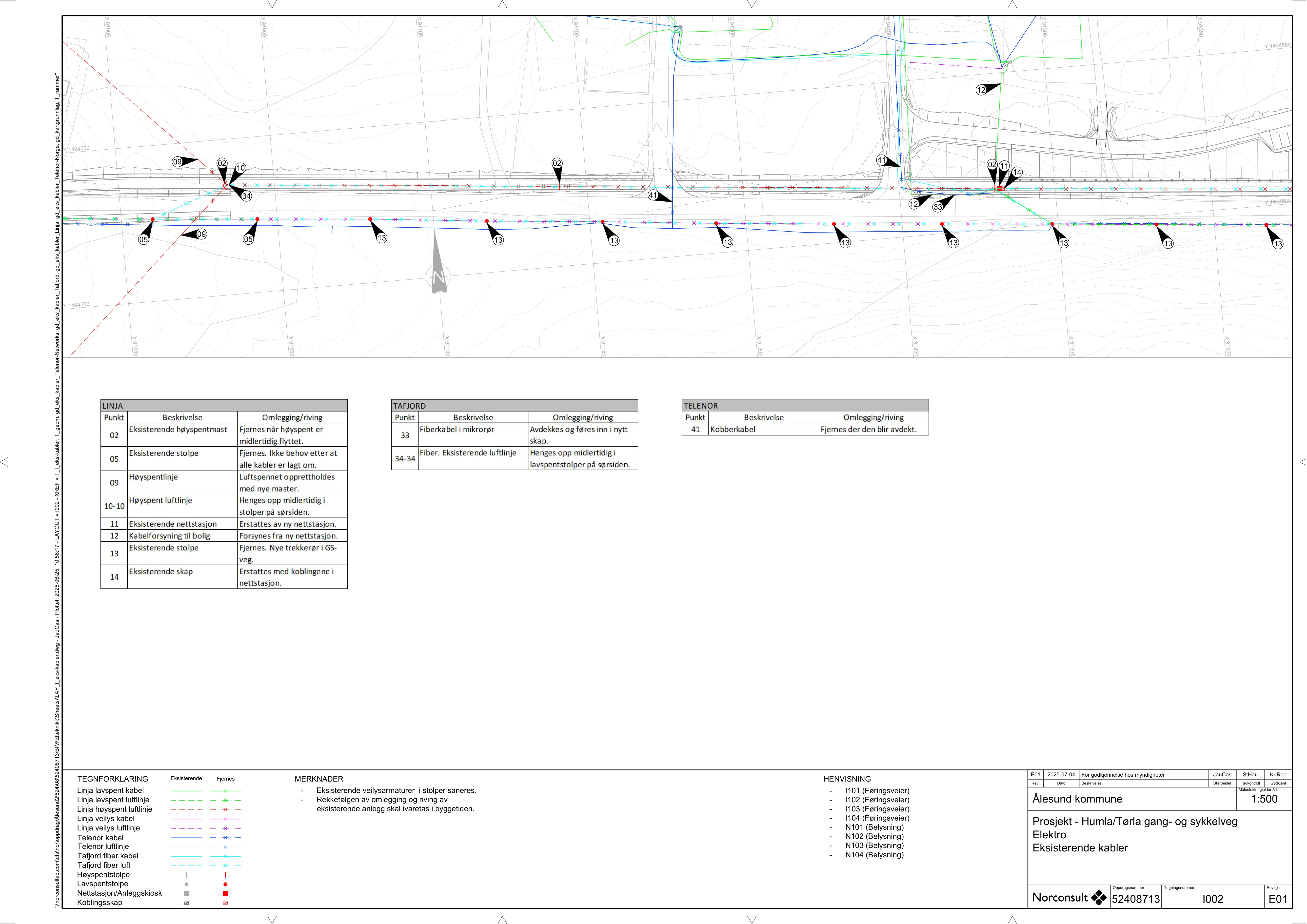Click the gray Lavspentstolpe existing dot in legend
Image resolution: width=1307 pixels, height=924 pixels.
click(x=187, y=884)
